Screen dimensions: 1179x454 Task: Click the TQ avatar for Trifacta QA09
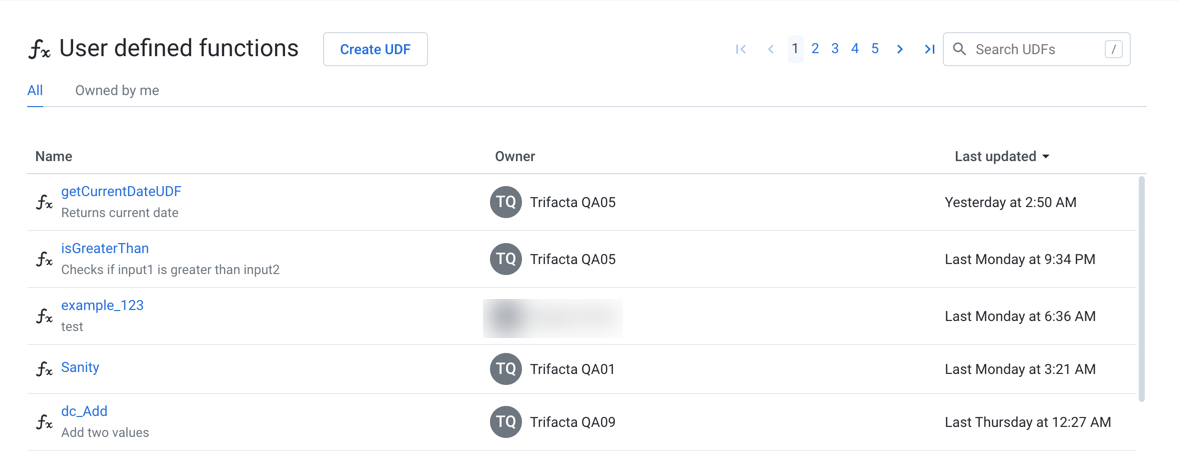tap(506, 422)
